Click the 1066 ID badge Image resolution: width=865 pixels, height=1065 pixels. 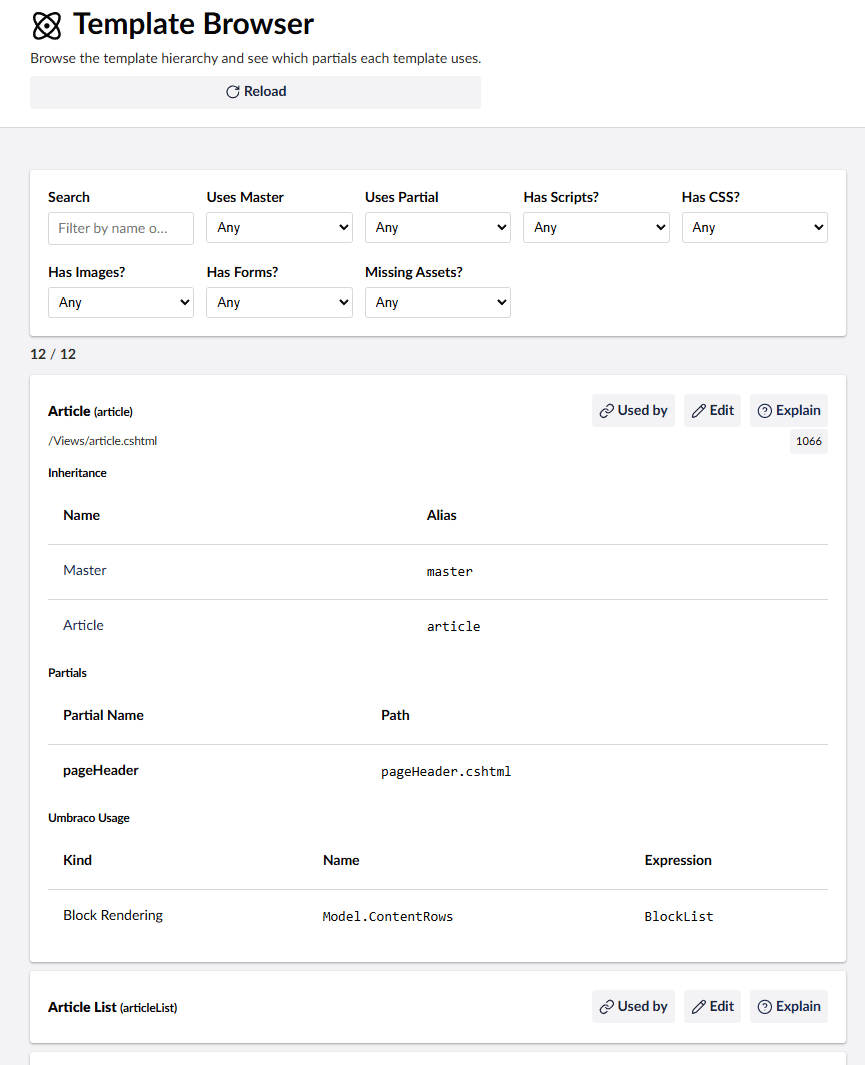[809, 441]
